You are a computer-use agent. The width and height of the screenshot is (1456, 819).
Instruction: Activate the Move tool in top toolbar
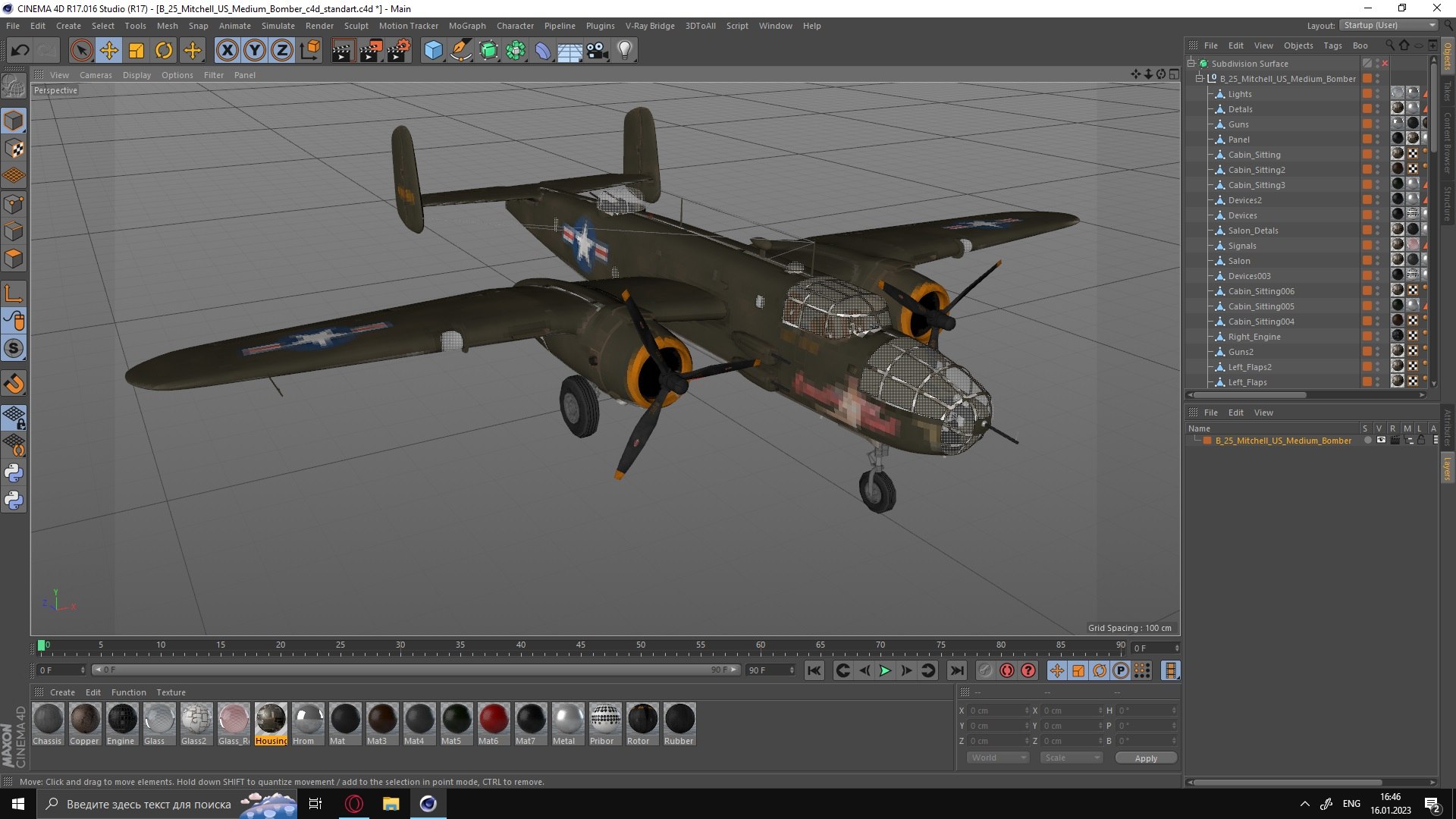[109, 51]
